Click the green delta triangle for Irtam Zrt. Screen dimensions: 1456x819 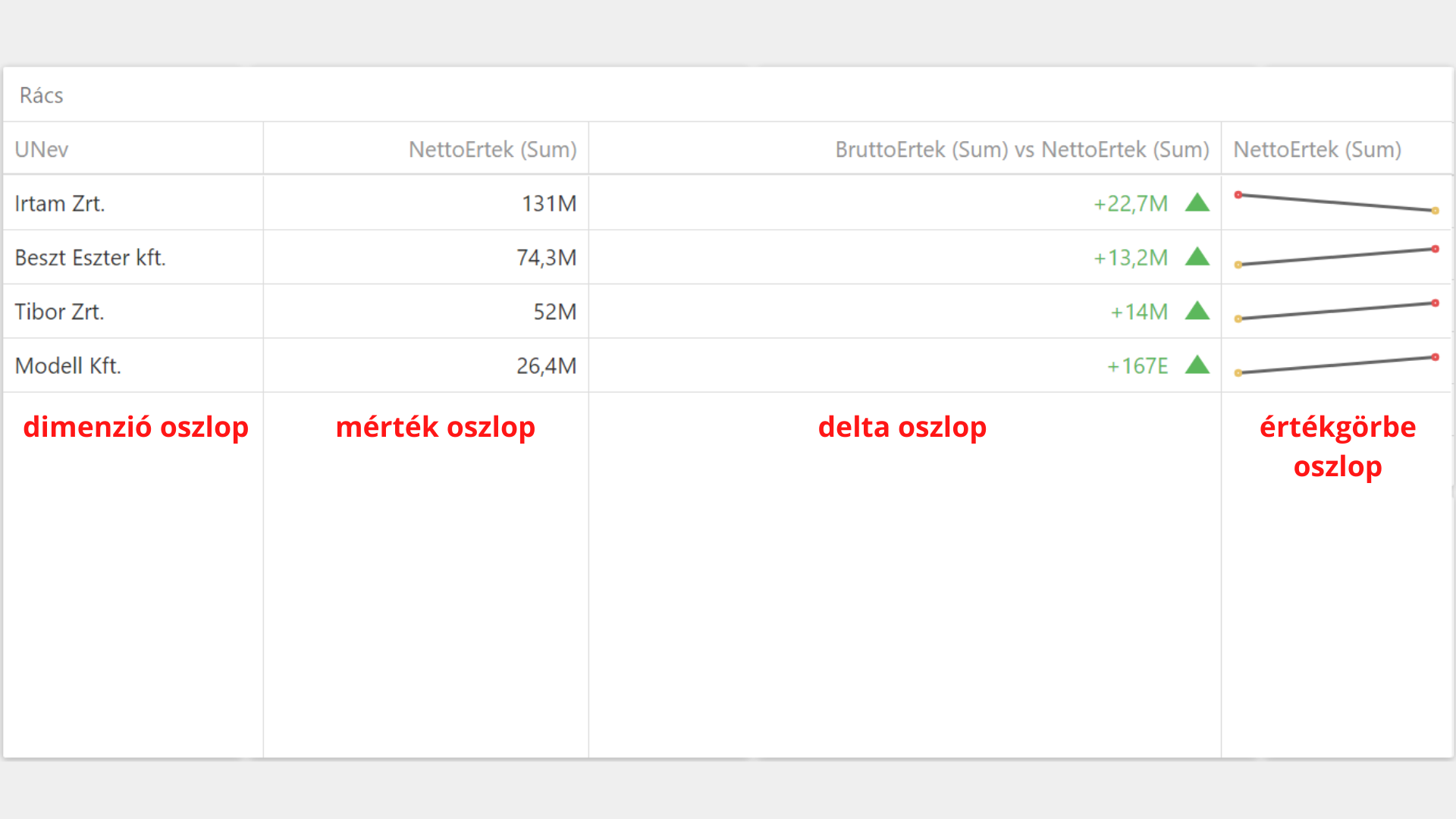[1197, 202]
